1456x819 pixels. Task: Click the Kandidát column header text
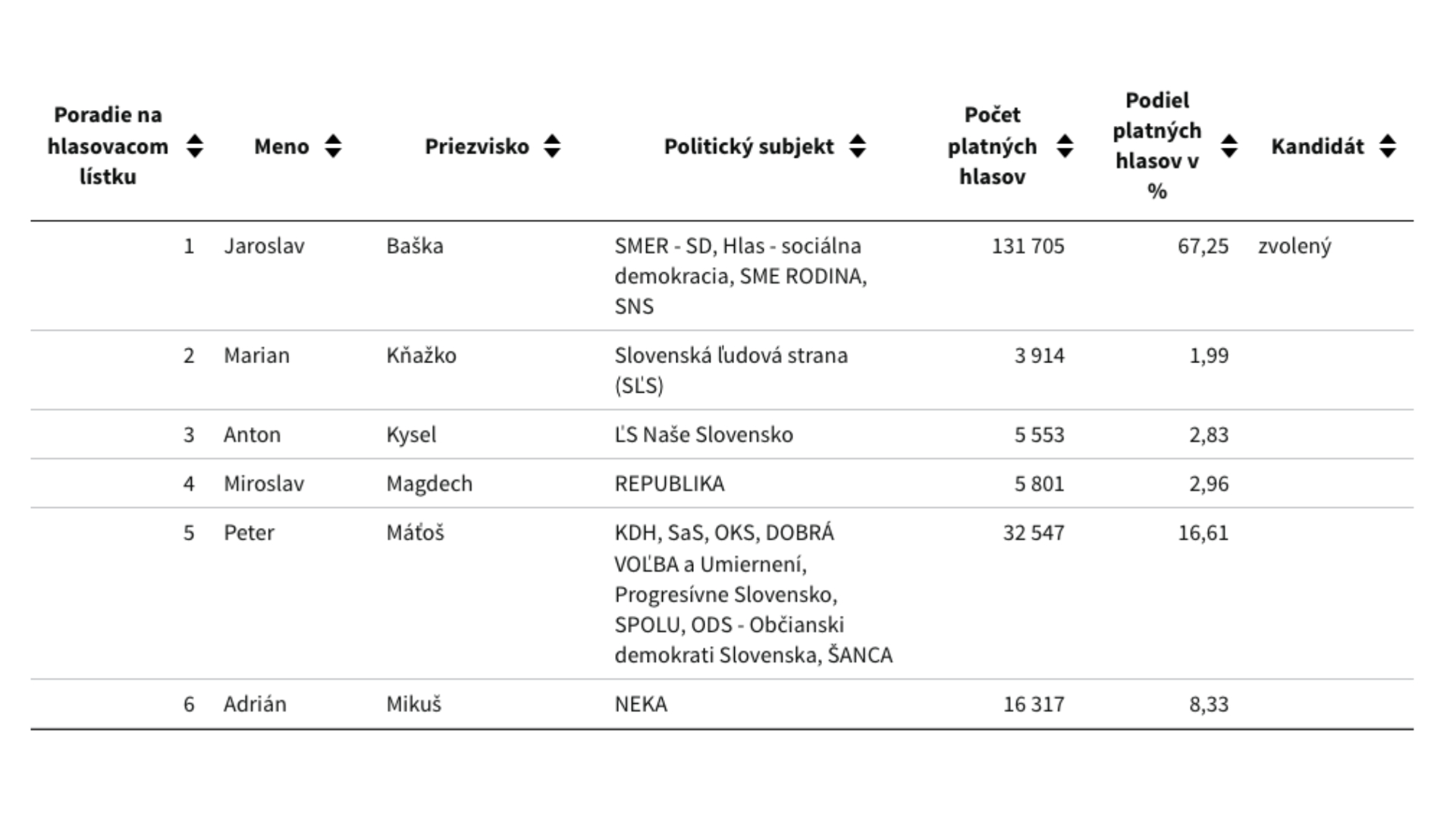[1317, 146]
